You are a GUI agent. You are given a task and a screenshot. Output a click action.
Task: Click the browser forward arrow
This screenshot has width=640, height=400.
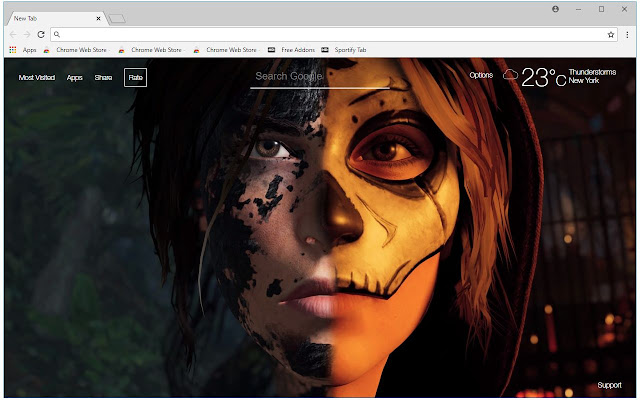(x=27, y=35)
